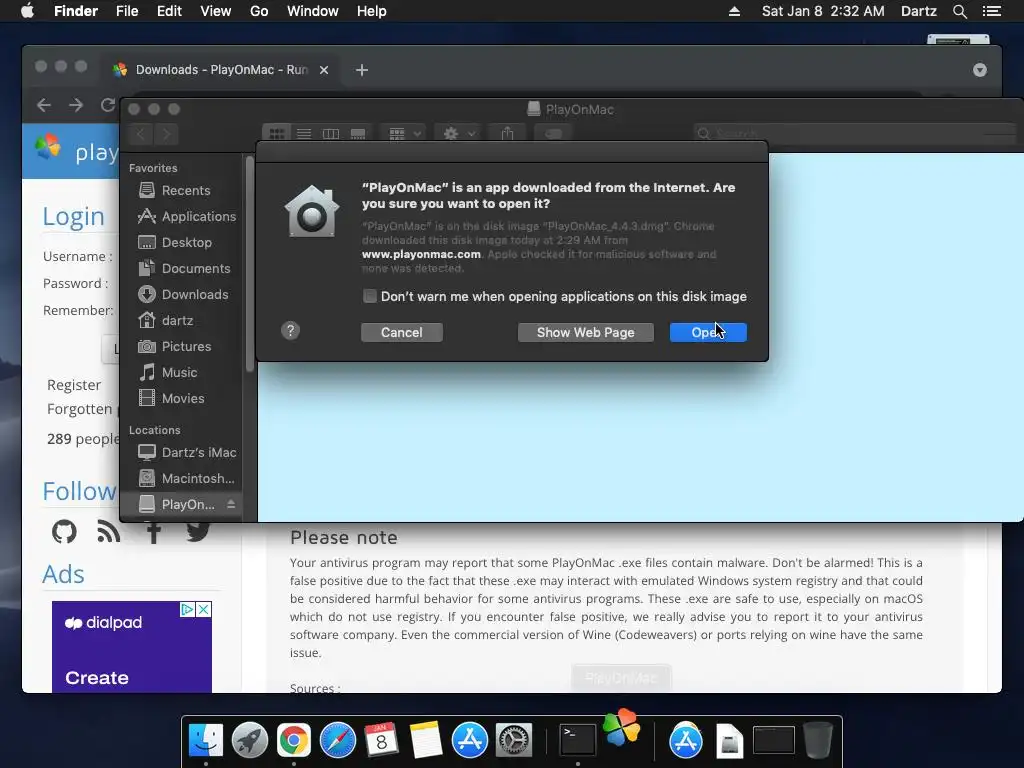Open Chrome tab search dropdown
Image resolution: width=1024 pixels, height=768 pixels.
(x=980, y=70)
